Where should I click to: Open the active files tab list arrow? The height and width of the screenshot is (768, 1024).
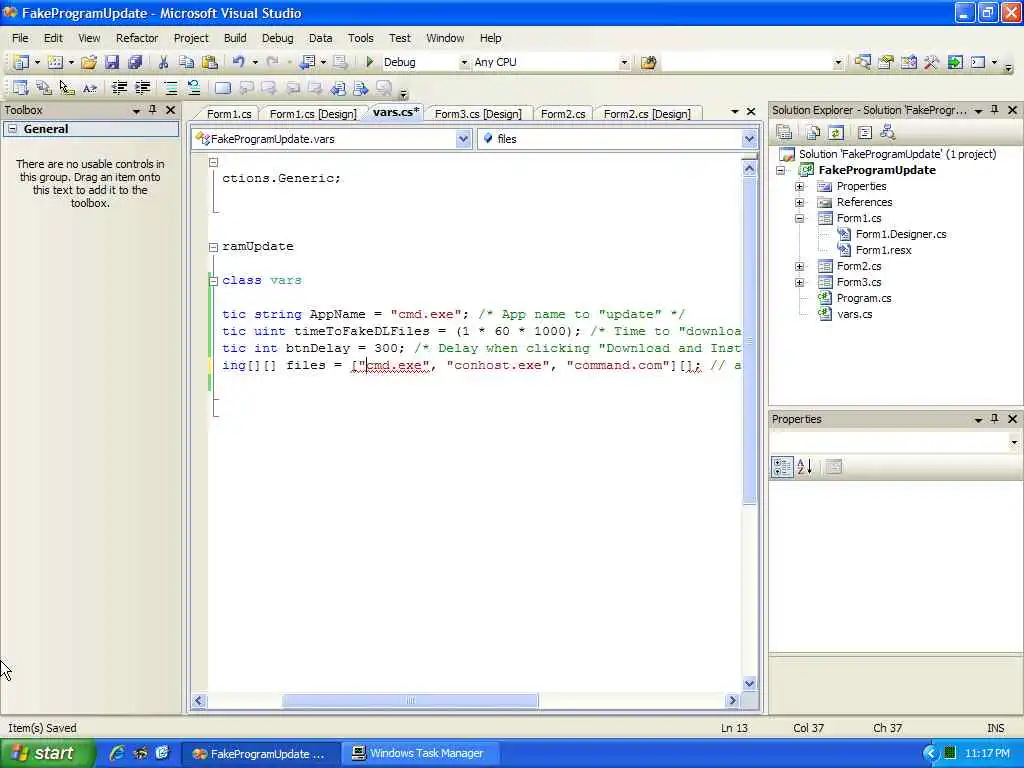(735, 112)
